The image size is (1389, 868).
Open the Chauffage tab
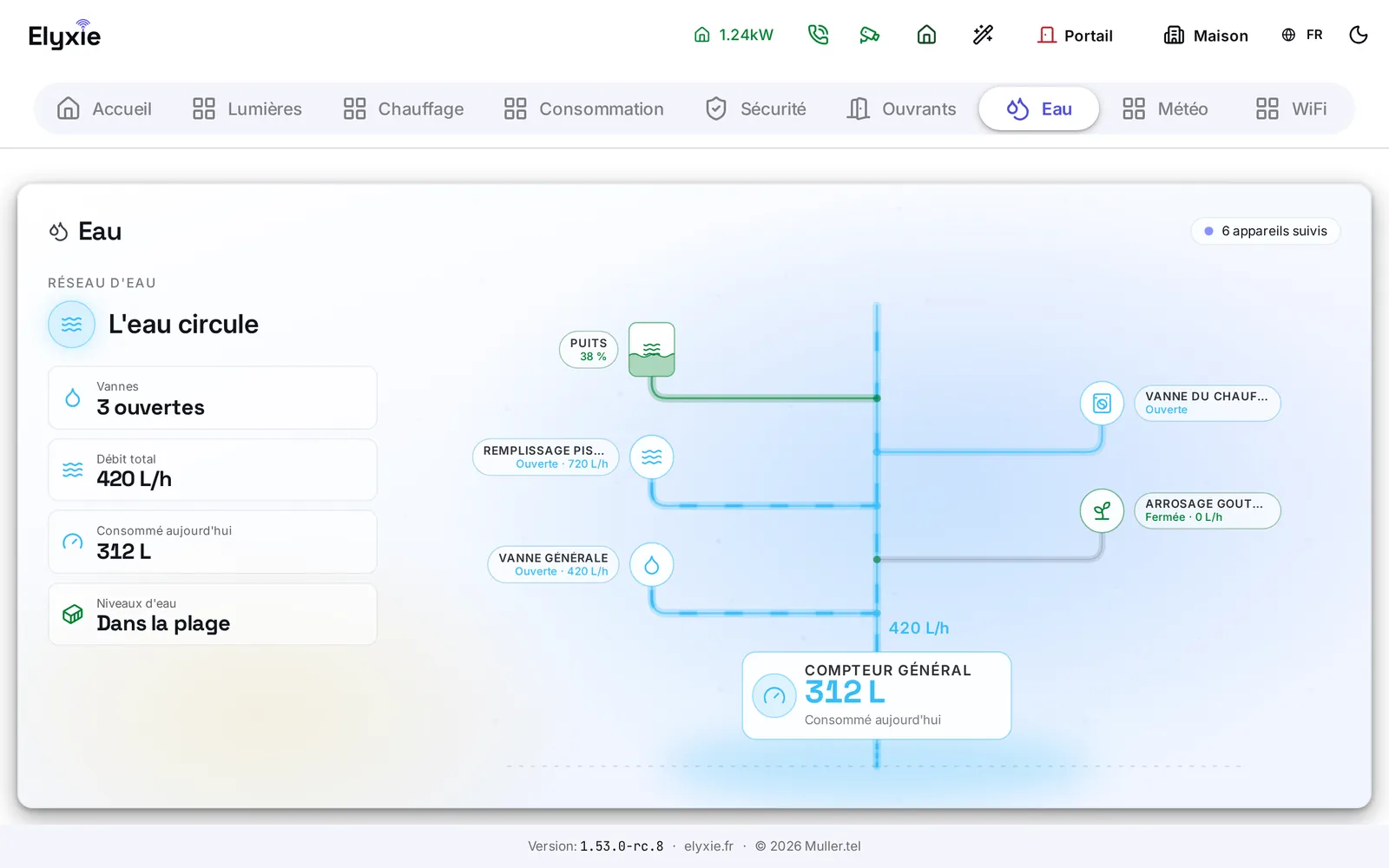[x=404, y=108]
